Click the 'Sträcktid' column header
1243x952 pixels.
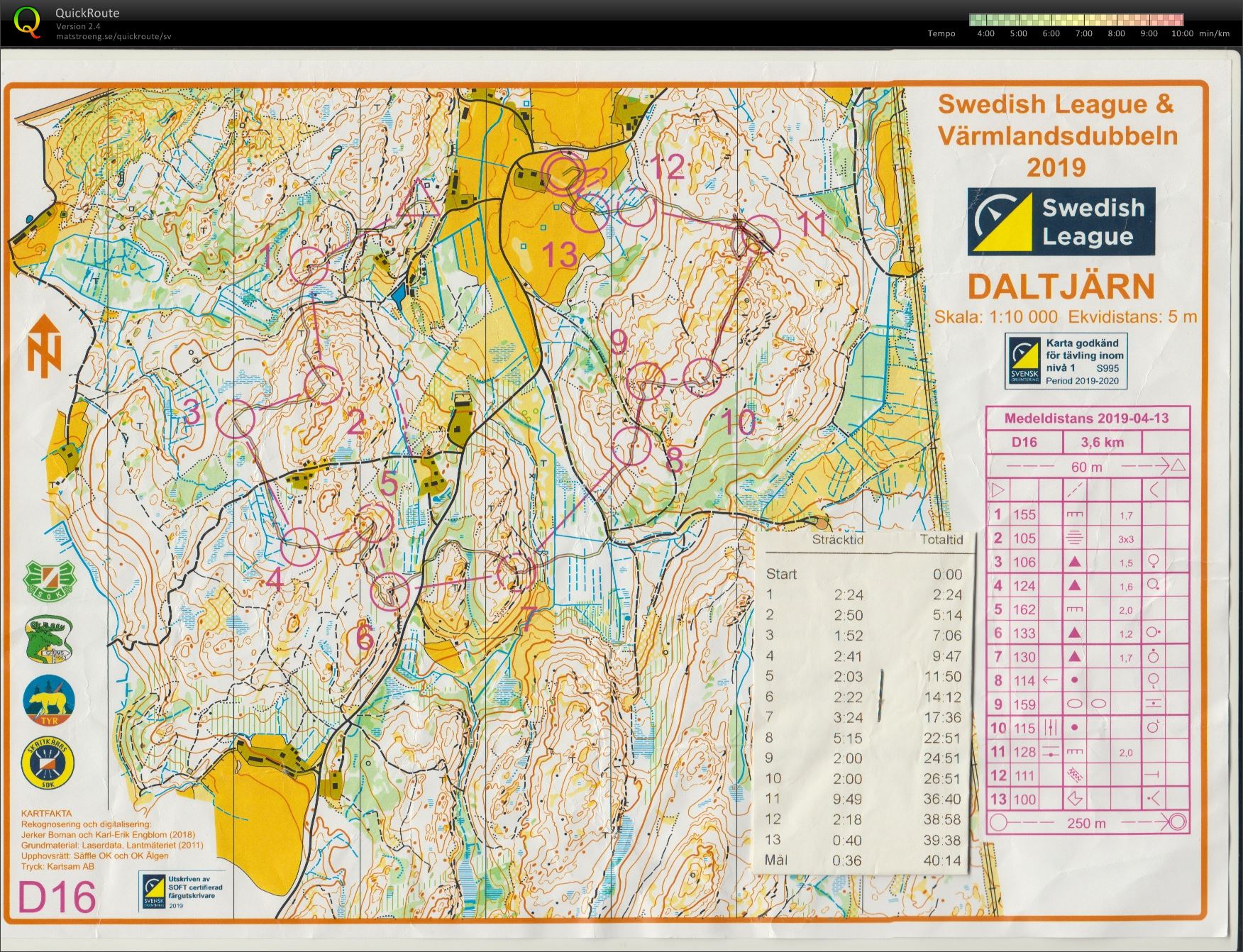coord(837,540)
